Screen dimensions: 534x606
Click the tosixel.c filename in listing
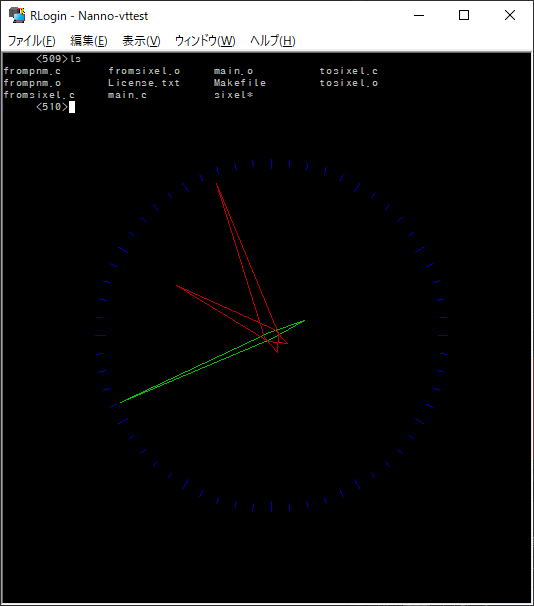coord(349,71)
